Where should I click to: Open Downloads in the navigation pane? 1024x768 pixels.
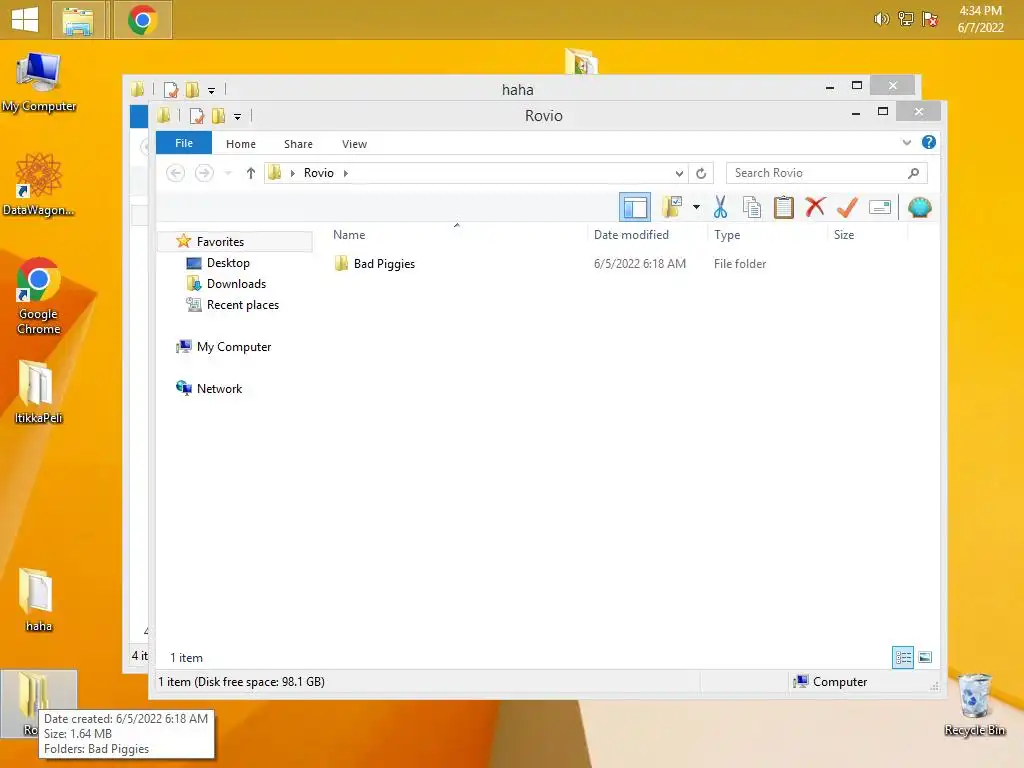[236, 283]
